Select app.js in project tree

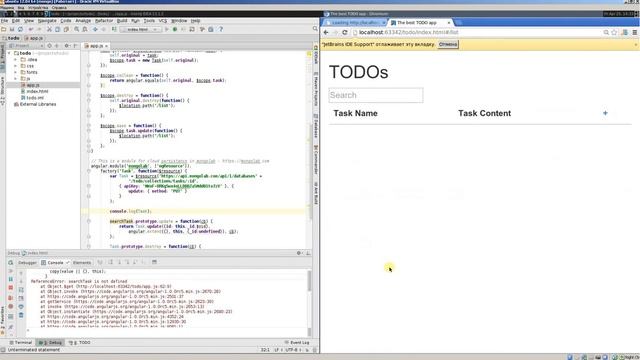click(x=33, y=85)
